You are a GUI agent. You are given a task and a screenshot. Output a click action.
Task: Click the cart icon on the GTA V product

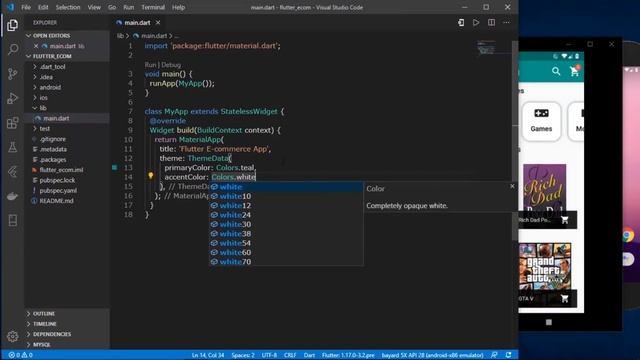564,299
